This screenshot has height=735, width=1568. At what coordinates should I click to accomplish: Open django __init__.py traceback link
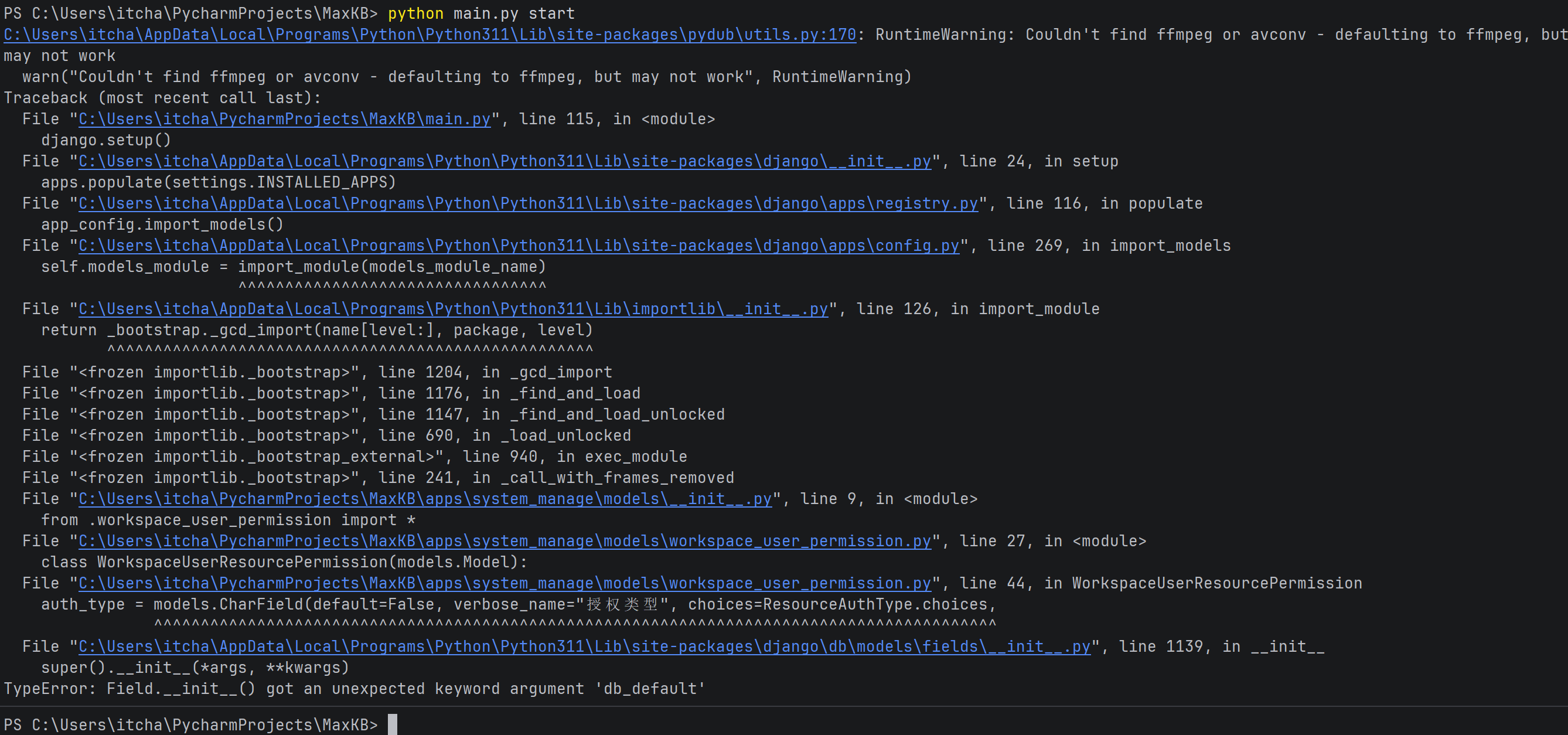505,161
